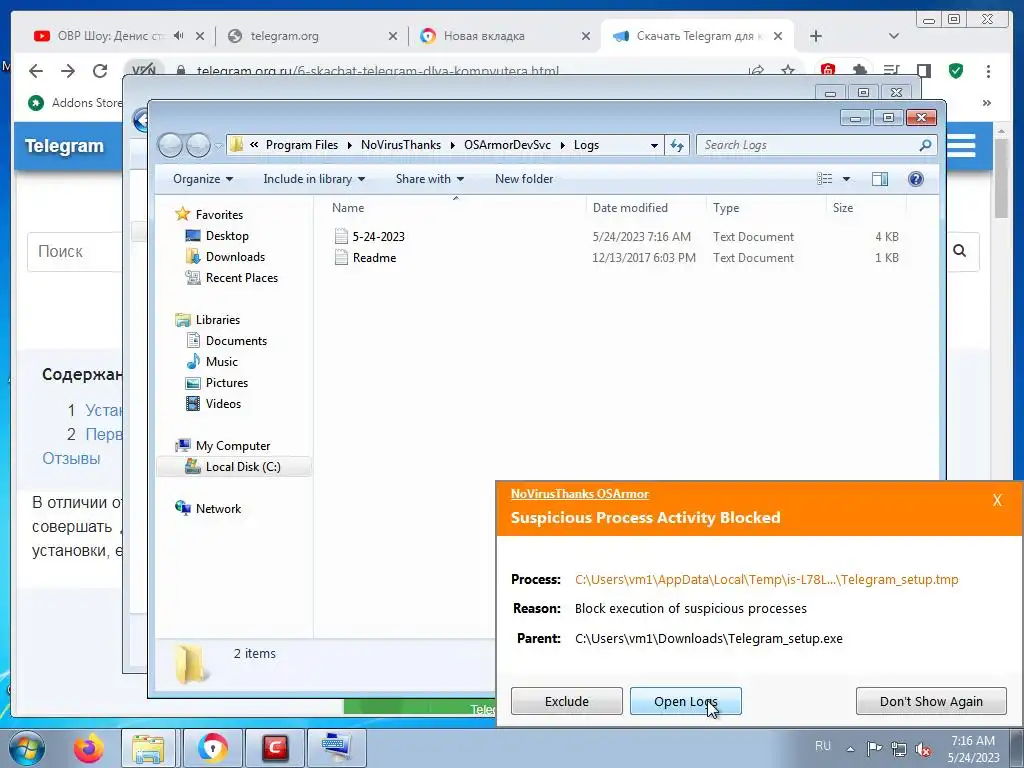The height and width of the screenshot is (768, 1024).
Task: Show hidden tray icons arrow
Action: pos(850,748)
